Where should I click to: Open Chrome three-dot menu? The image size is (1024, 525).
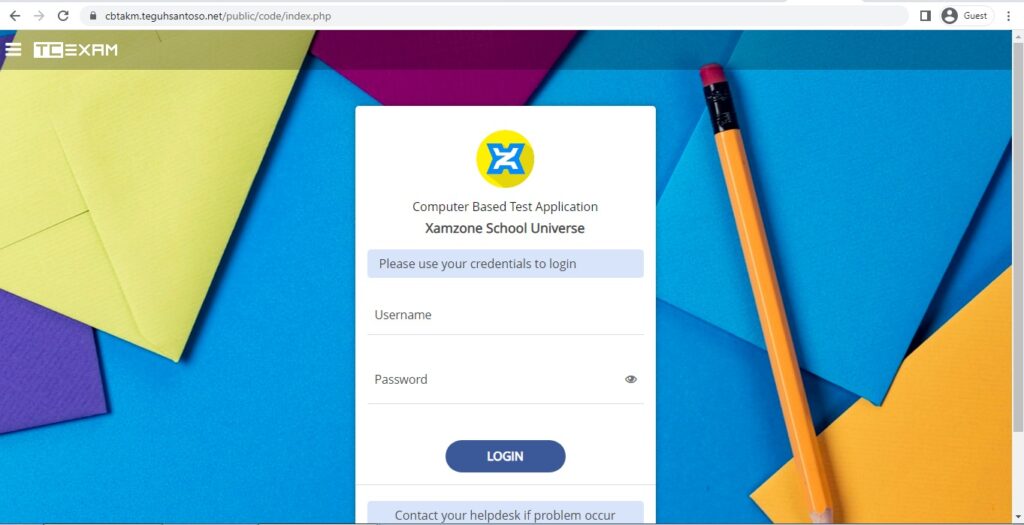point(1008,16)
